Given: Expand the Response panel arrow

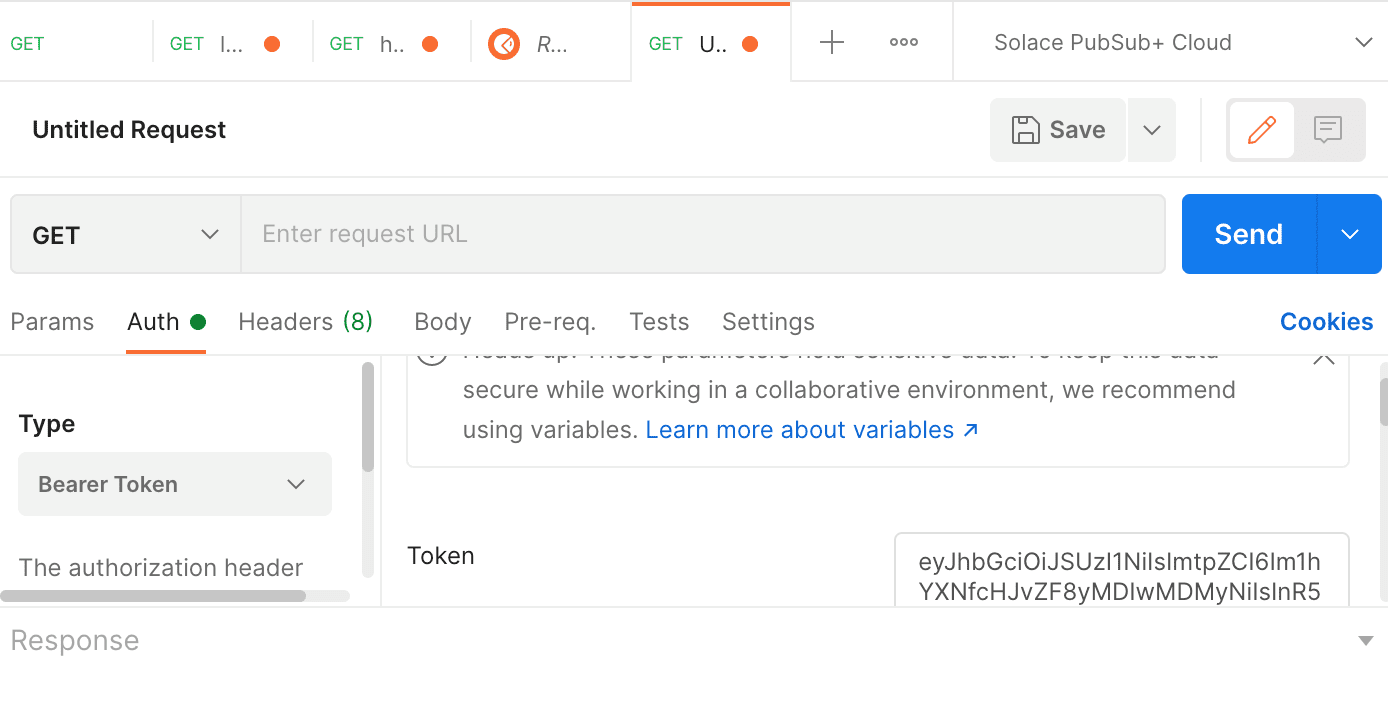Looking at the screenshot, I should point(1366,641).
